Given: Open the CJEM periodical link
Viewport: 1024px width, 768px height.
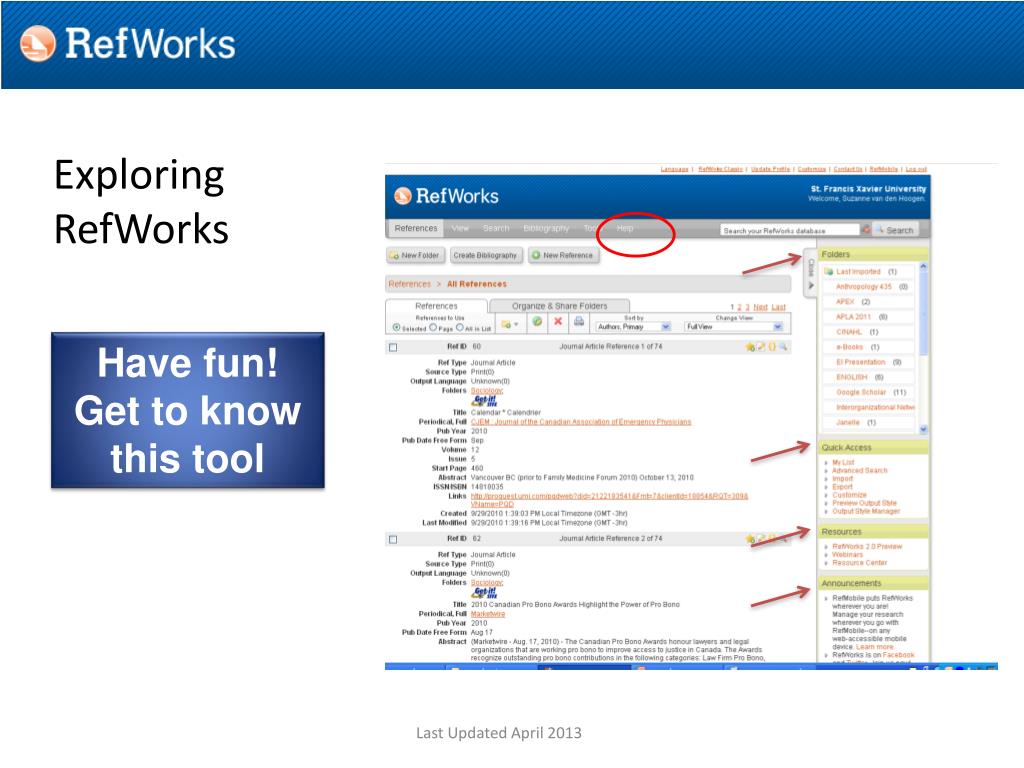Looking at the screenshot, I should (581, 422).
